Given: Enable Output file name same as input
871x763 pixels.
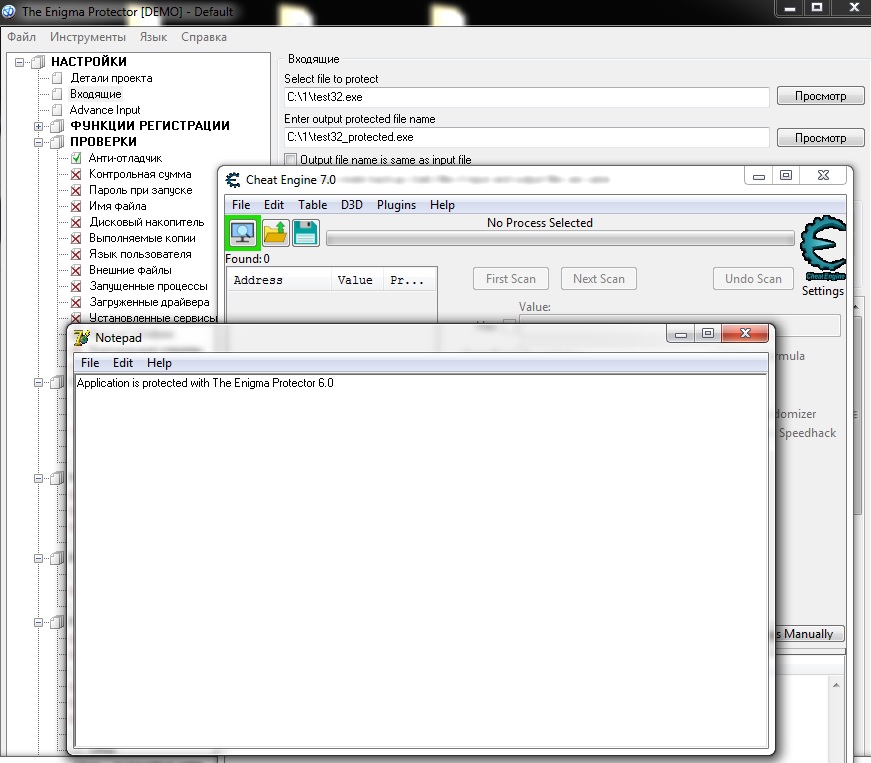Looking at the screenshot, I should point(290,160).
